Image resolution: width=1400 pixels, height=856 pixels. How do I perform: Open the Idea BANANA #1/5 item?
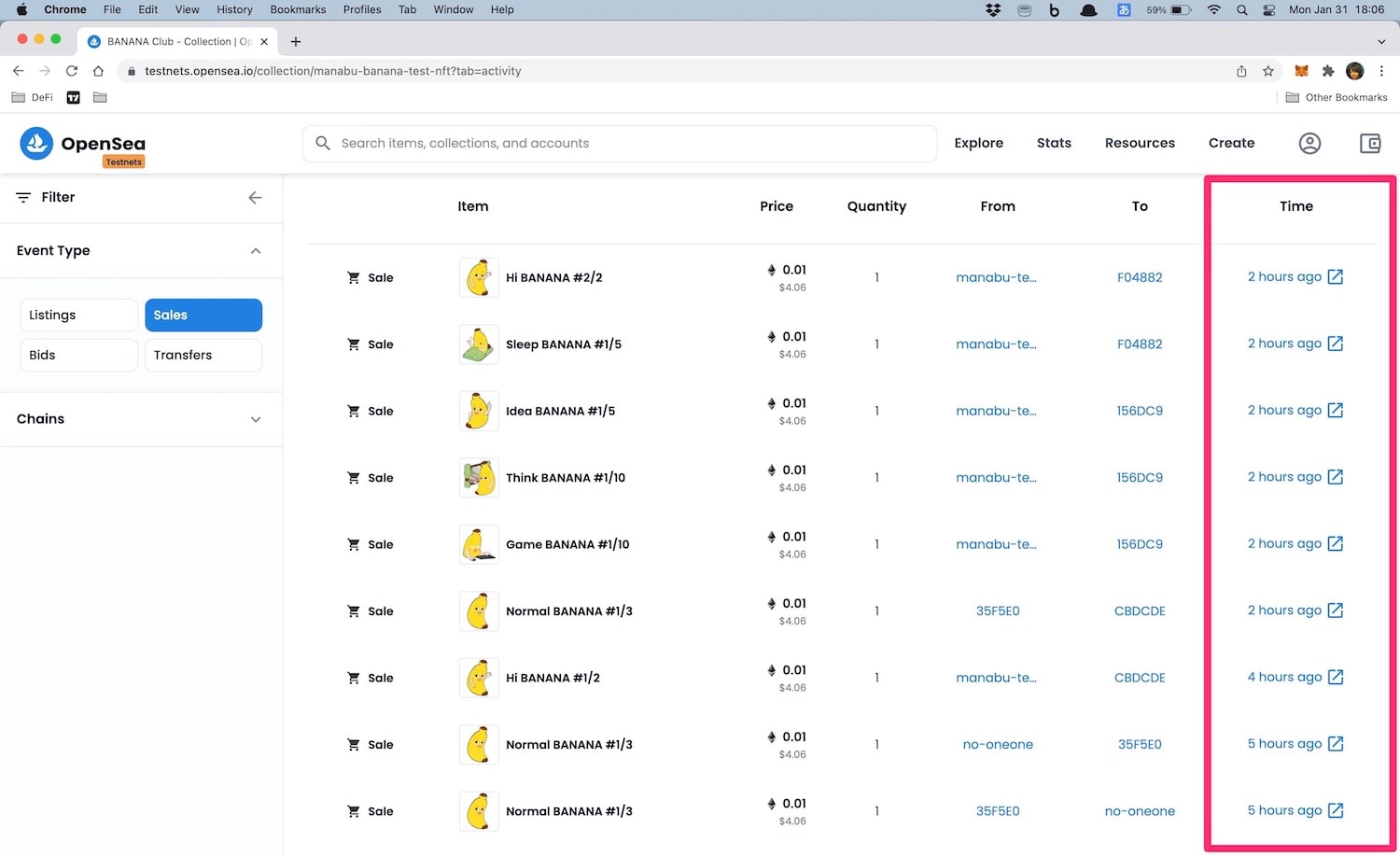tap(560, 411)
